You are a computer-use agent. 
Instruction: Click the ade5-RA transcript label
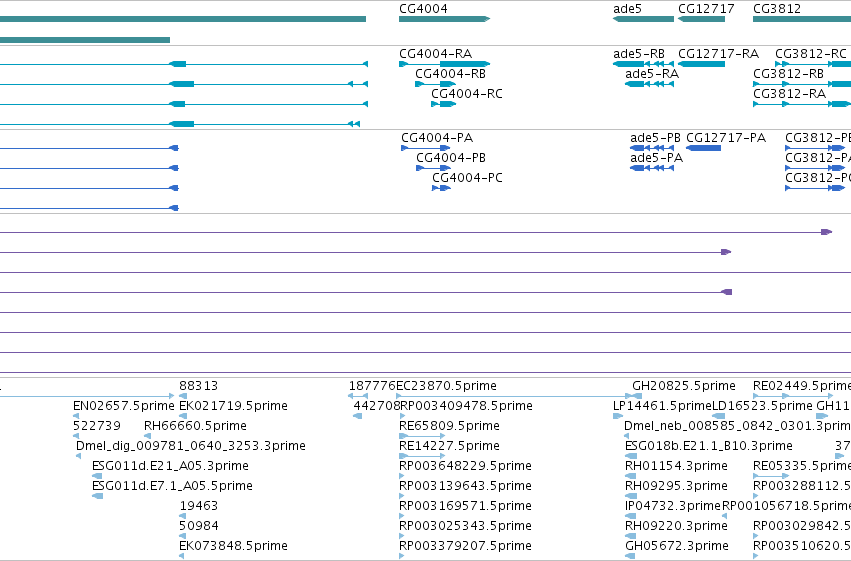click(652, 74)
